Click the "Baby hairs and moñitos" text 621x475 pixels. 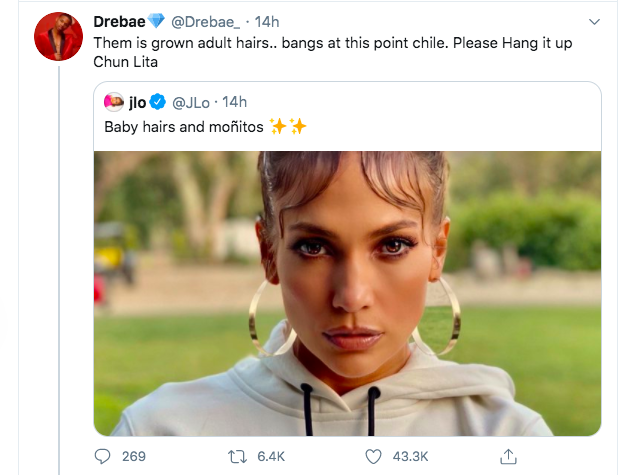(184, 127)
